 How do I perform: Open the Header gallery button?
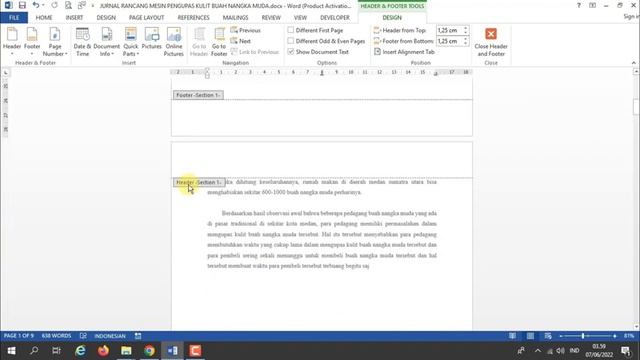pos(12,42)
